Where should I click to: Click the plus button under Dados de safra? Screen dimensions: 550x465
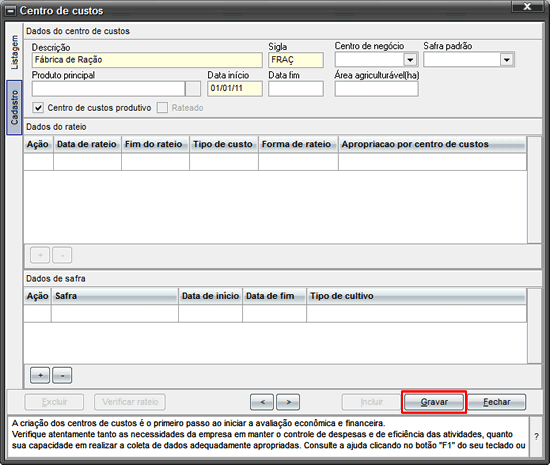(40, 376)
